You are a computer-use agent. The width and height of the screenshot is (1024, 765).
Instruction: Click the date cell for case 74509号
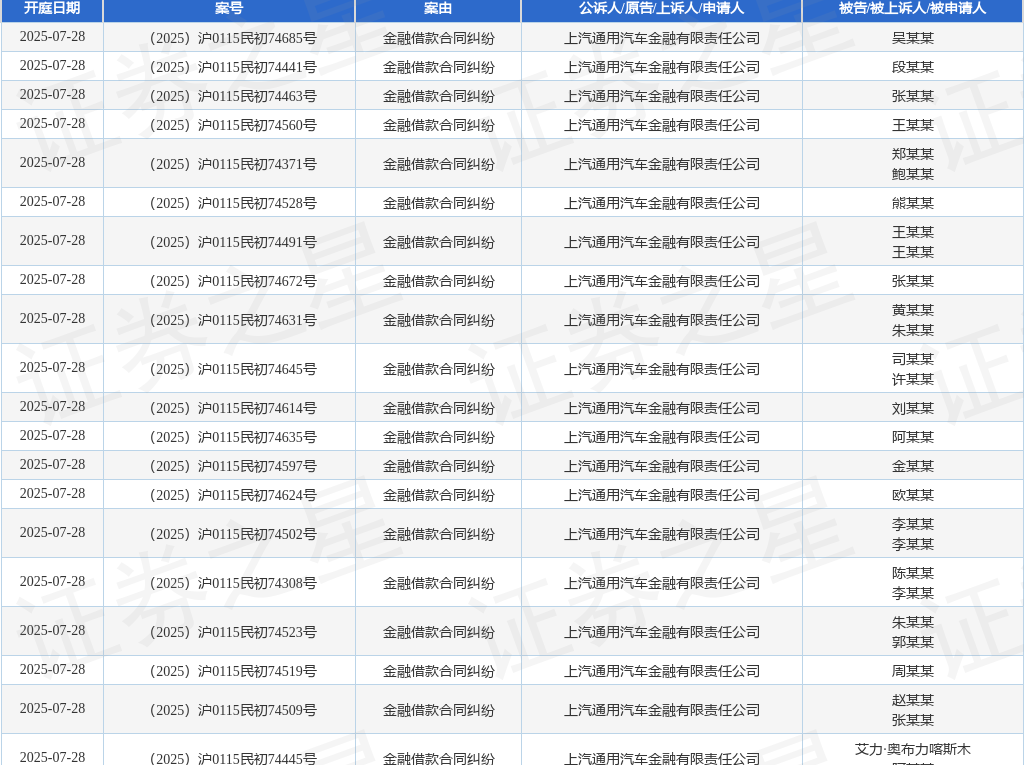coord(52,709)
